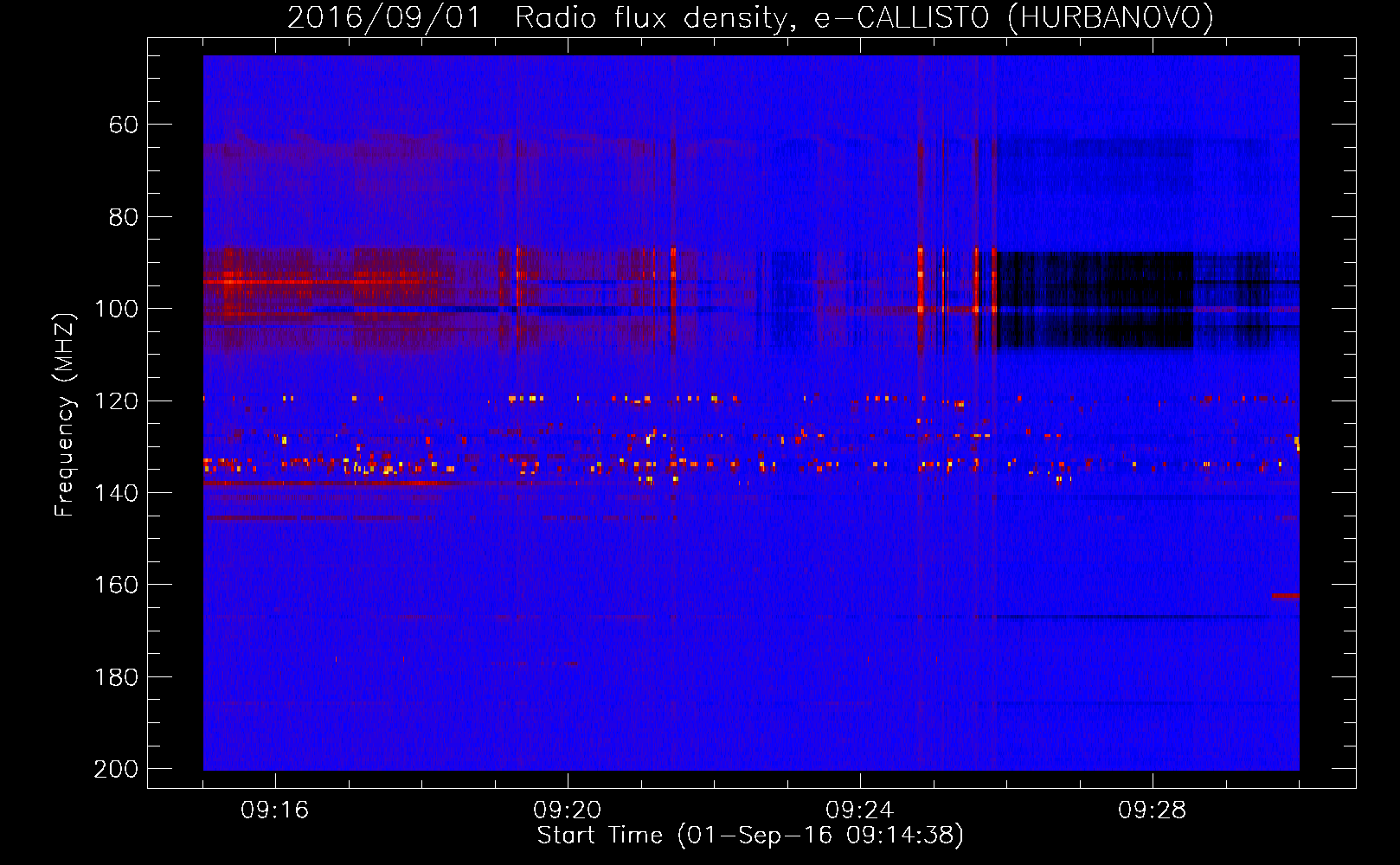Viewport: 1400px width, 865px height.
Task: Click the 200 frequency tick label
Action: (116, 769)
